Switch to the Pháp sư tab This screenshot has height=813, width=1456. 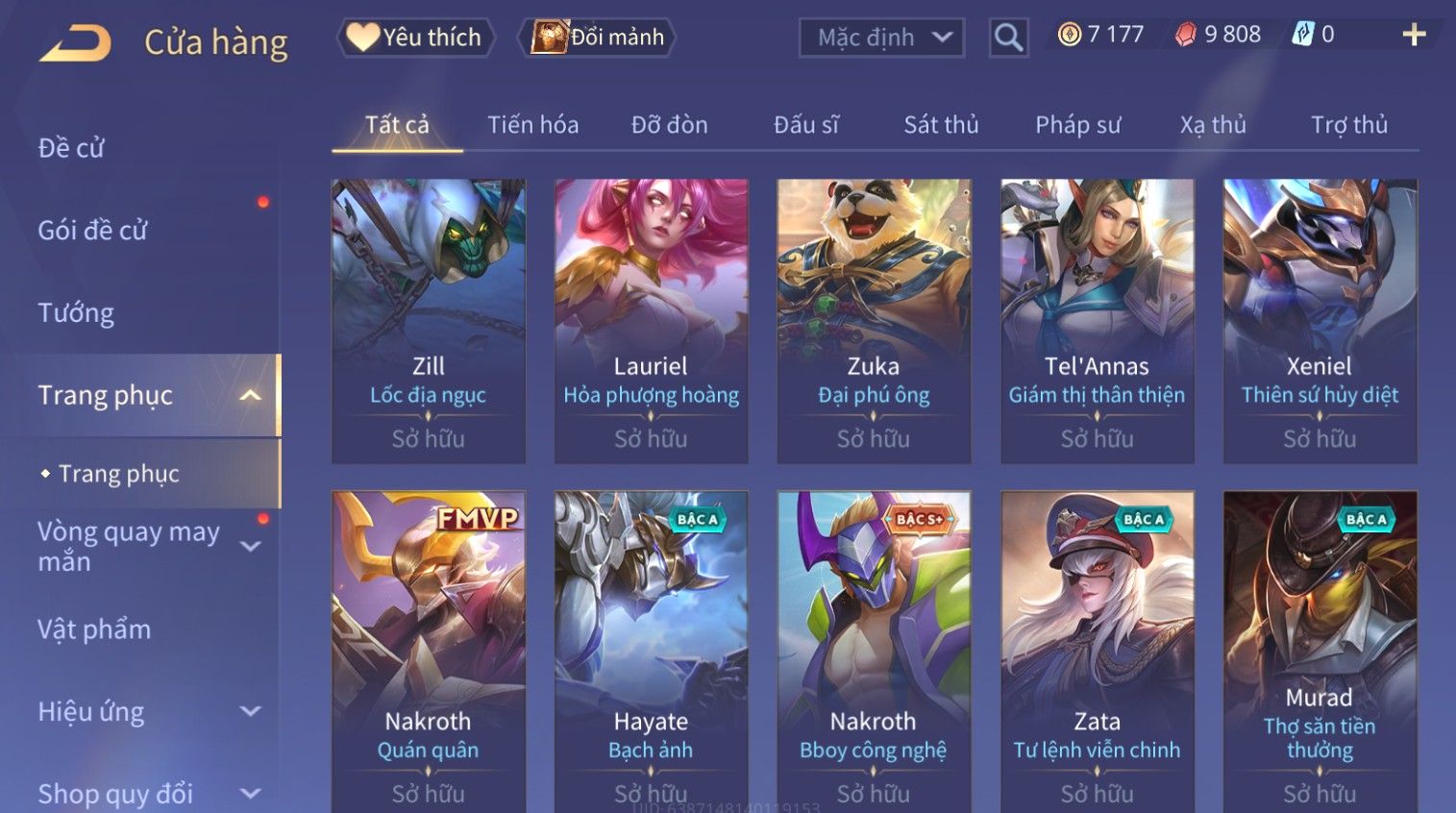[1077, 125]
